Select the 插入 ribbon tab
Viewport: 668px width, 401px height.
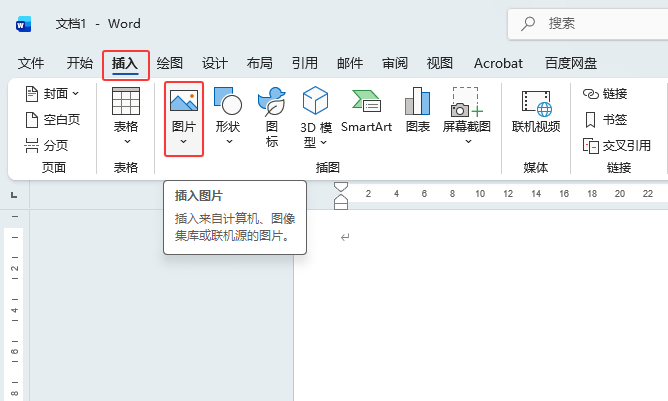(x=125, y=64)
